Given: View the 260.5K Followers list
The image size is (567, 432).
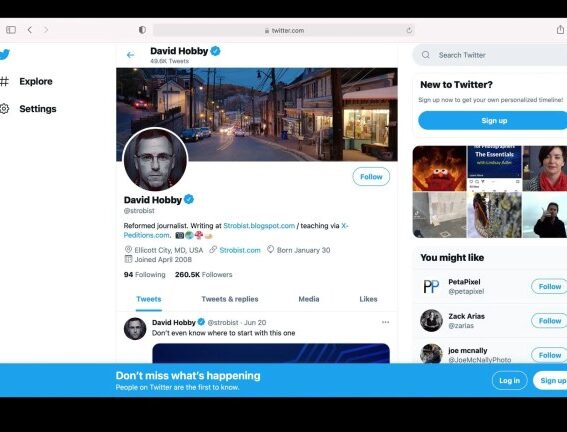Looking at the screenshot, I should (x=204, y=275).
